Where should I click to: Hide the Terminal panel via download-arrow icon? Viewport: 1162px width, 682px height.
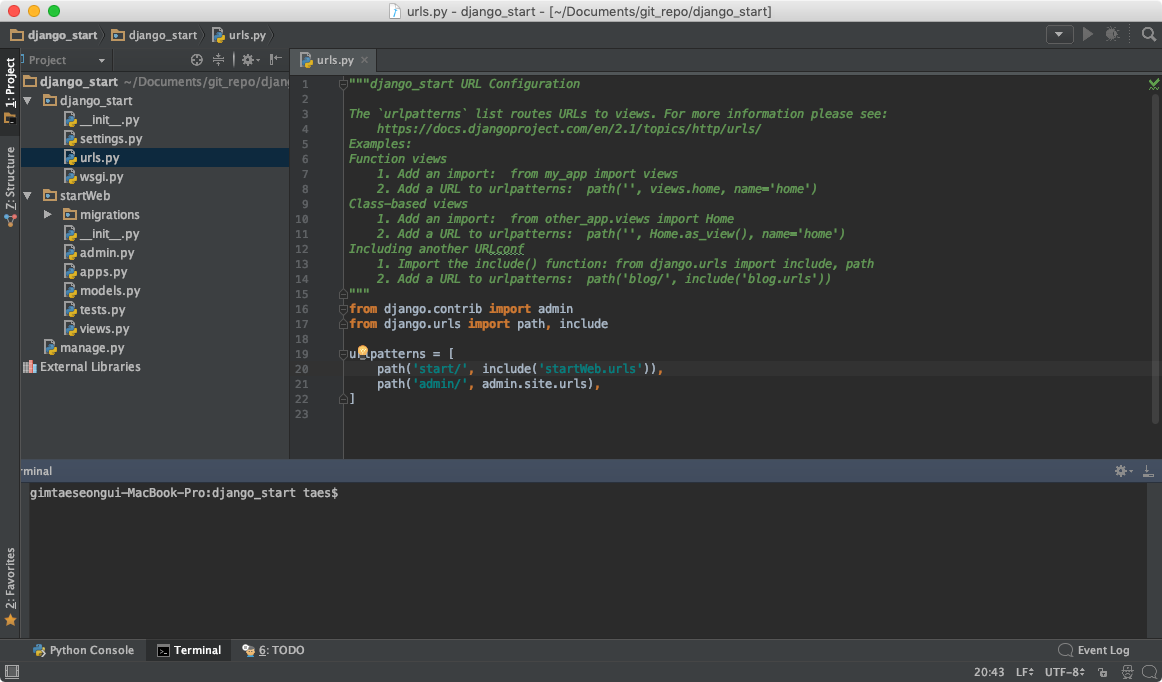1149,471
